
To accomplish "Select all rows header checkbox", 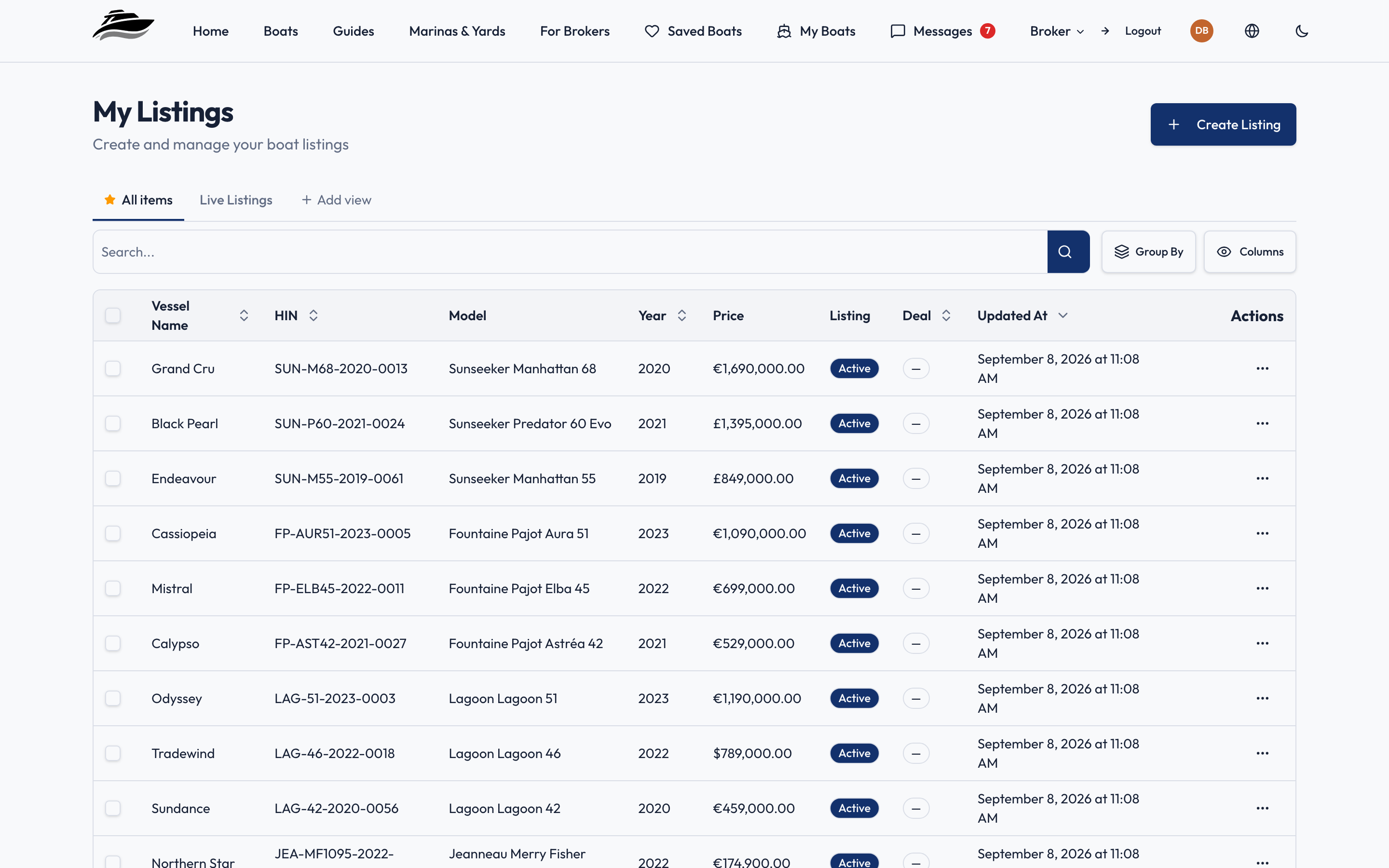I will pyautogui.click(x=113, y=316).
